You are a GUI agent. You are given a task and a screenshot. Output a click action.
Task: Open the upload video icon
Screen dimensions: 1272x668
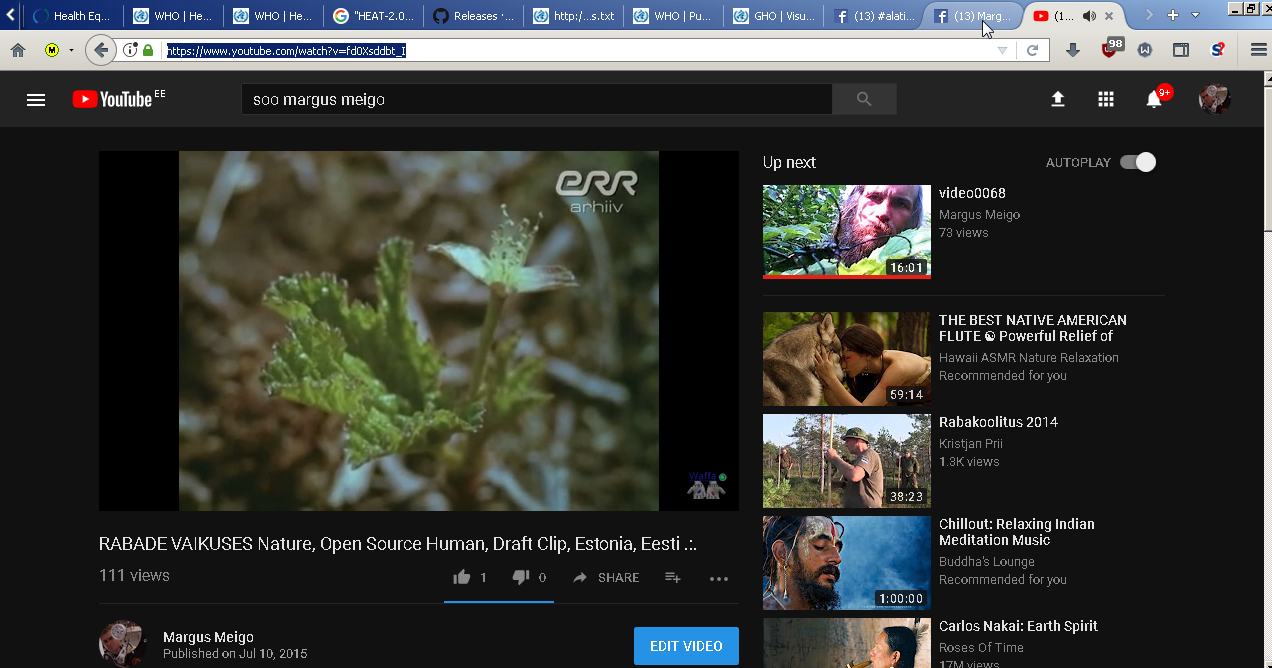tap(1057, 99)
